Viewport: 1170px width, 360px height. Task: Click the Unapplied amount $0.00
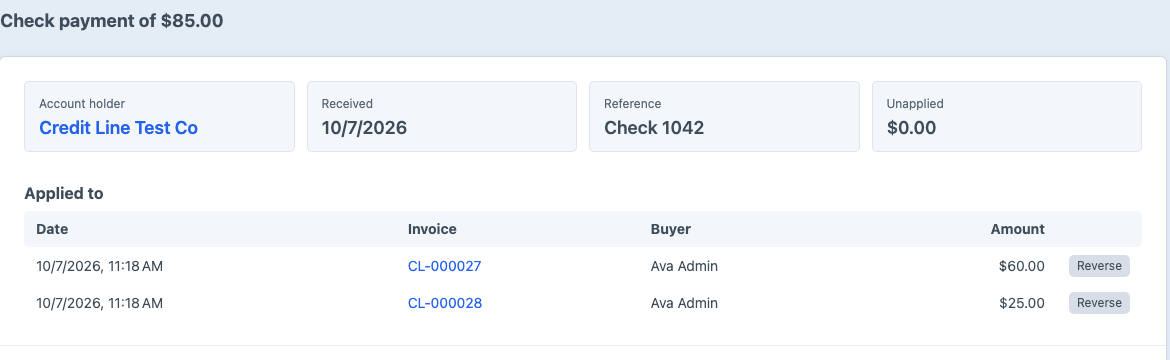pyautogui.click(x=911, y=128)
